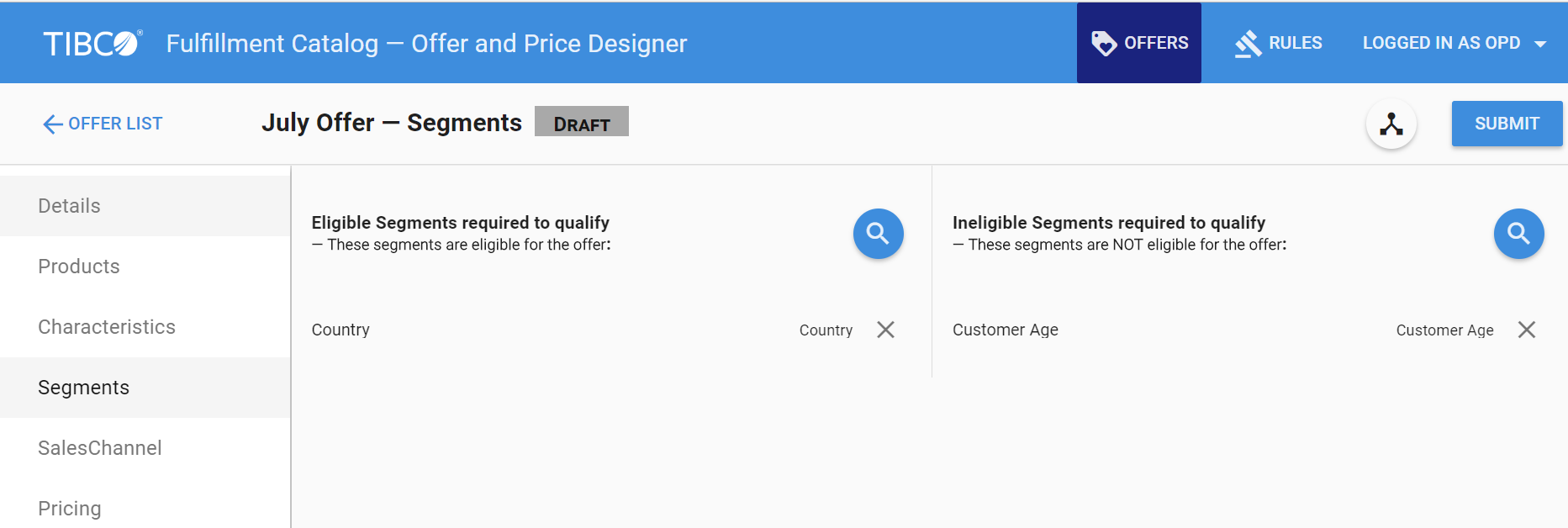Screen dimensions: 1568x528
Task: Select the Segments section
Action: [x=84, y=388]
